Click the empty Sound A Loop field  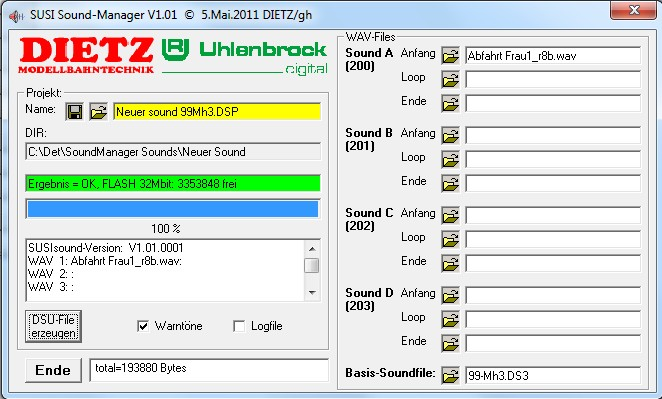click(x=553, y=79)
